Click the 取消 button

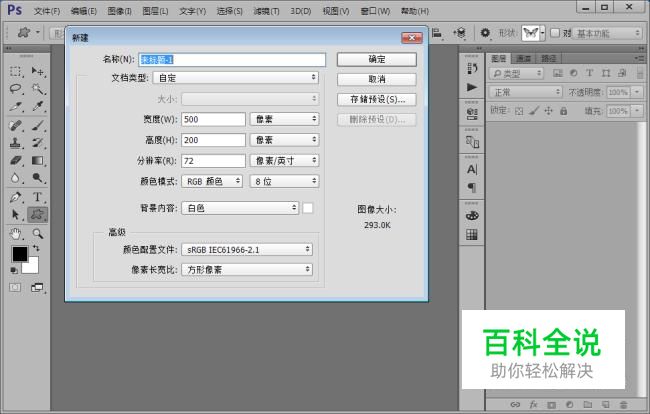coord(377,79)
